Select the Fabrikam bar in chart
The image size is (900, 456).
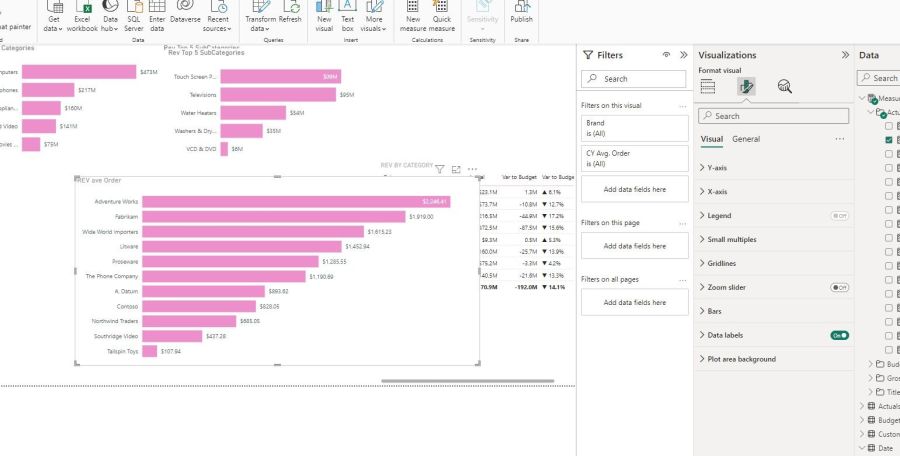click(x=274, y=217)
